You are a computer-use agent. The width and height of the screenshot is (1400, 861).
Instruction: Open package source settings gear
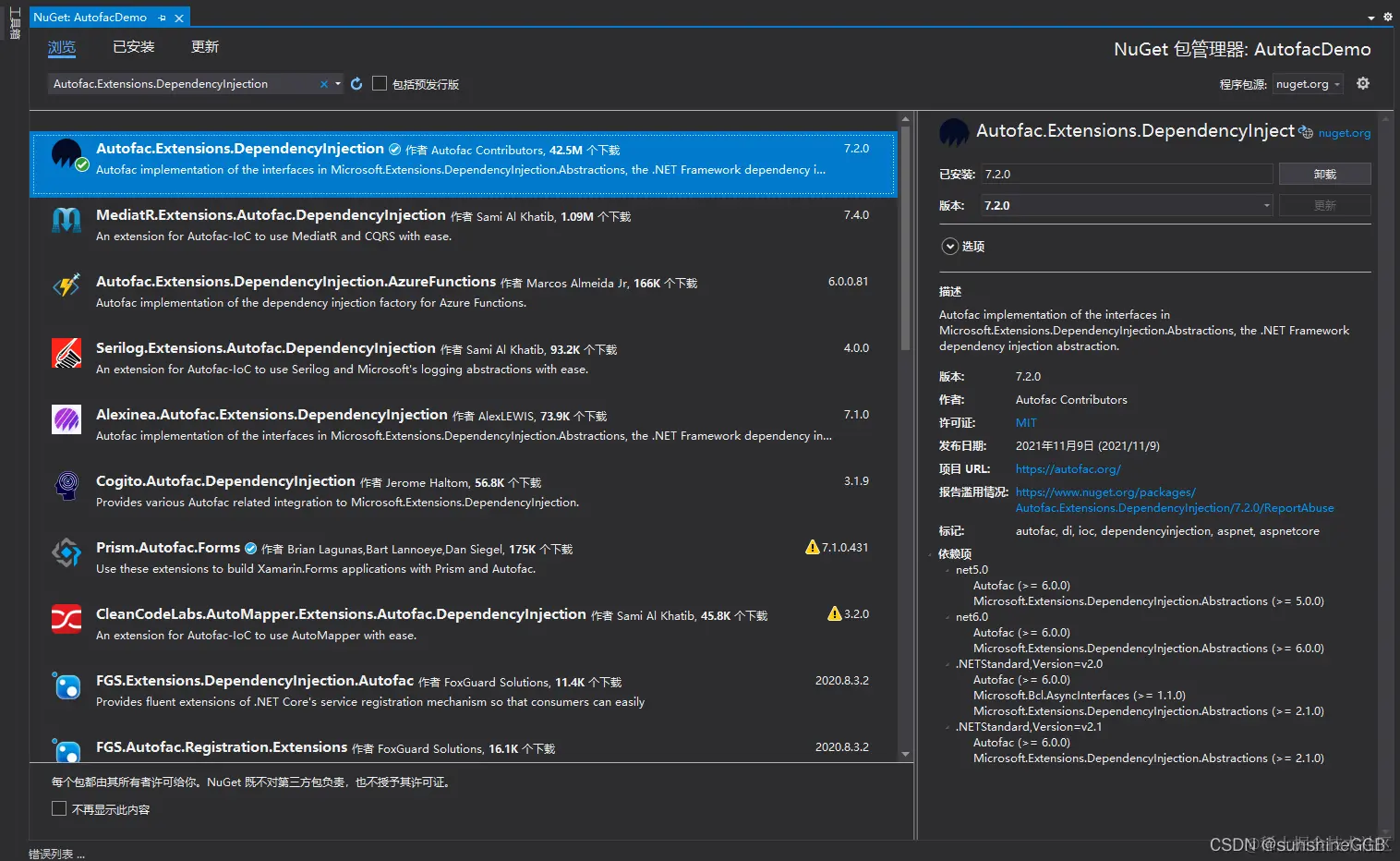pyautogui.click(x=1363, y=83)
